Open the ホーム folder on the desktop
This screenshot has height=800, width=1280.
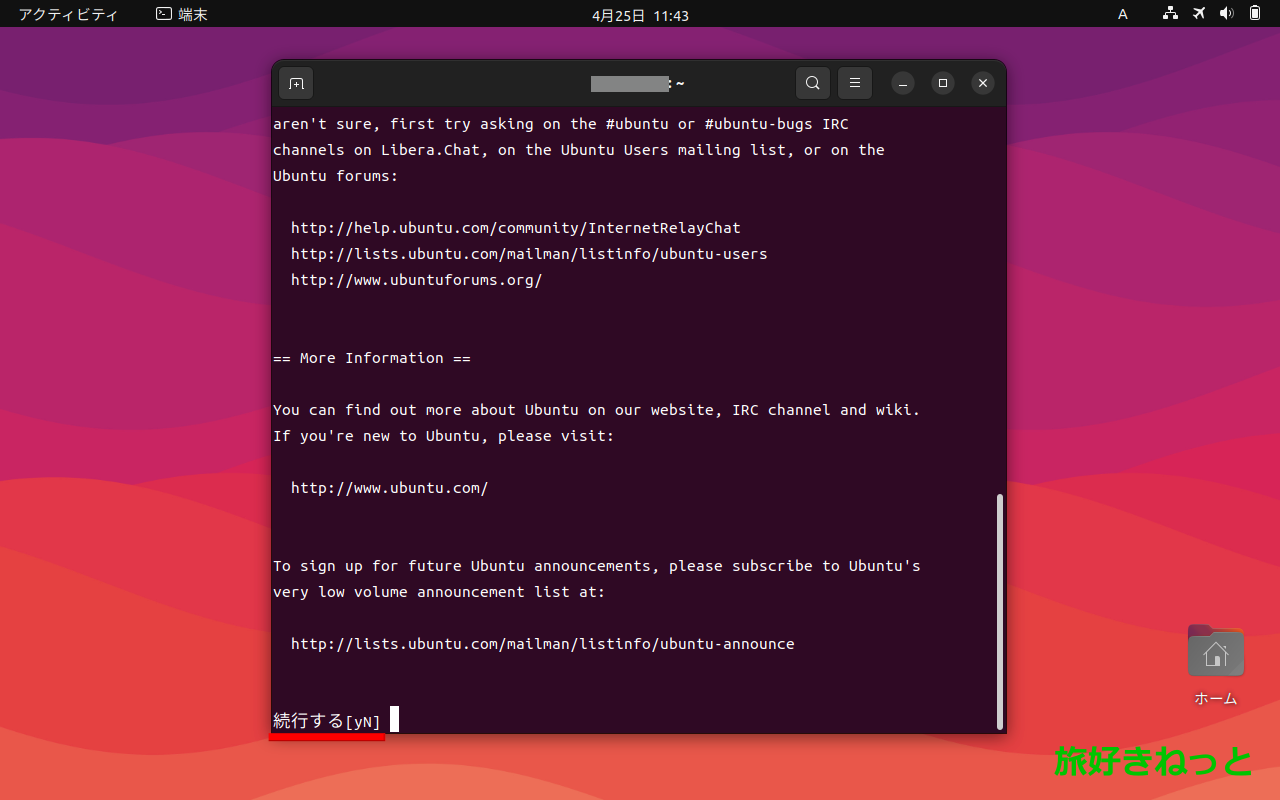1214,650
